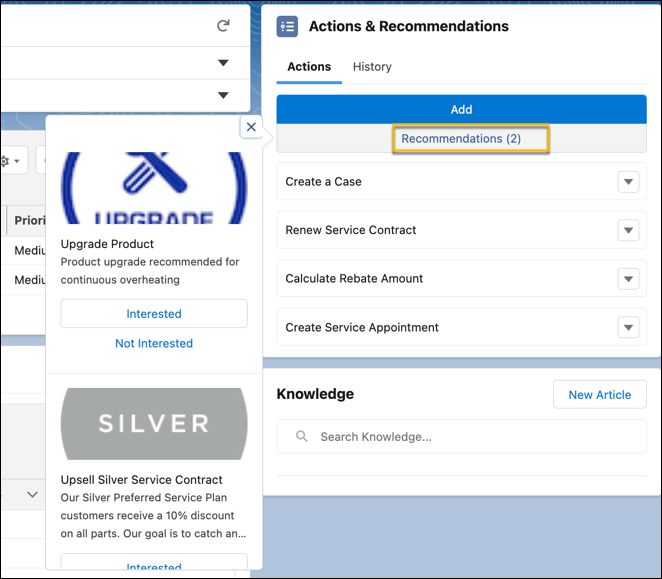Expand the Renew Service Contract dropdown

coord(628,230)
